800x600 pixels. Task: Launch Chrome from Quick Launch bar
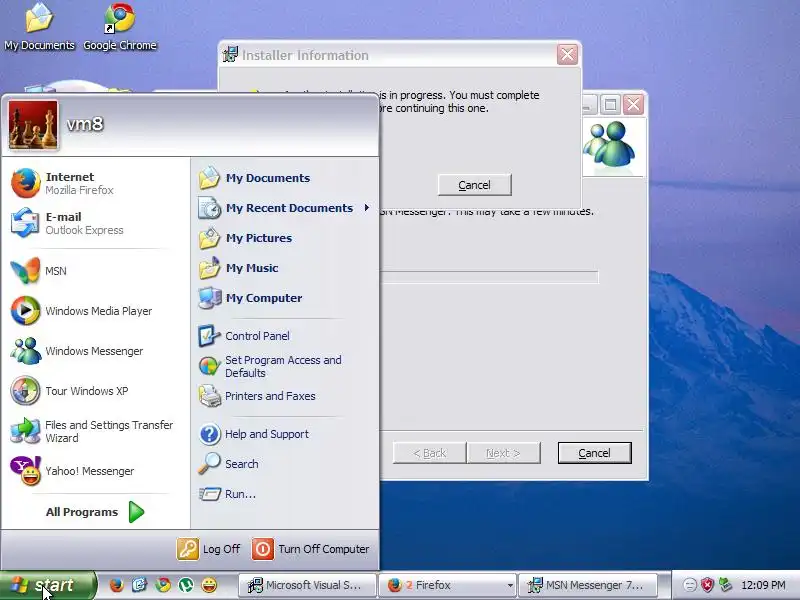click(x=163, y=585)
